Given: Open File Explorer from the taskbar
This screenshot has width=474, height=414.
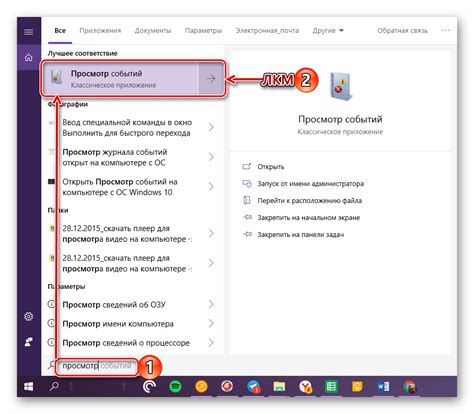Looking at the screenshot, I should 279,387.
